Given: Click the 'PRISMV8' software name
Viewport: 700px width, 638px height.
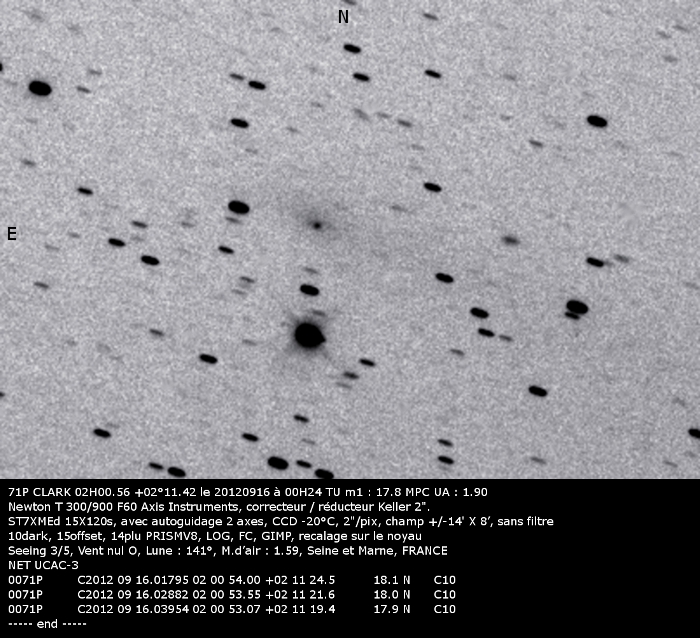Looking at the screenshot, I should click(x=174, y=536).
